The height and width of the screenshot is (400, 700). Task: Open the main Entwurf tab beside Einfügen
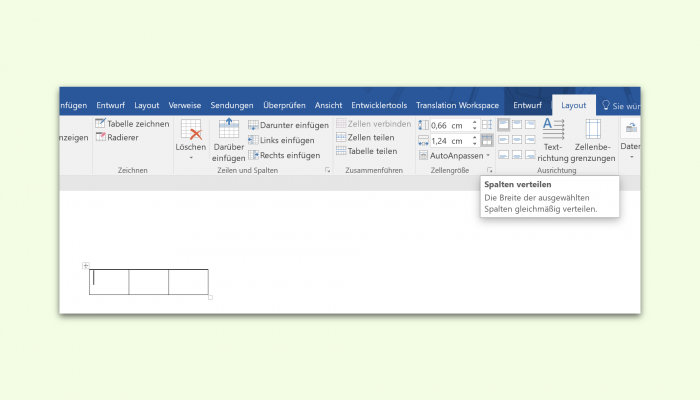point(110,105)
